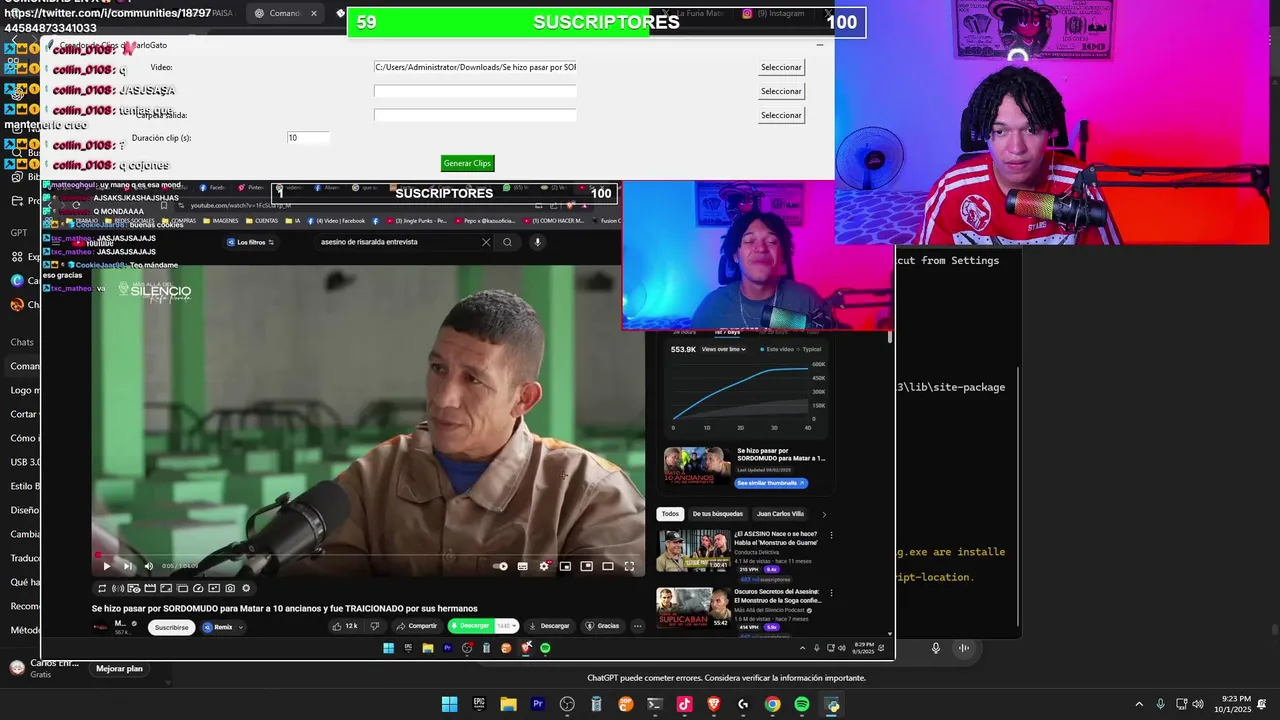Take a video screenshot with camera icon
The height and width of the screenshot is (720, 1280).
pyautogui.click(x=230, y=588)
